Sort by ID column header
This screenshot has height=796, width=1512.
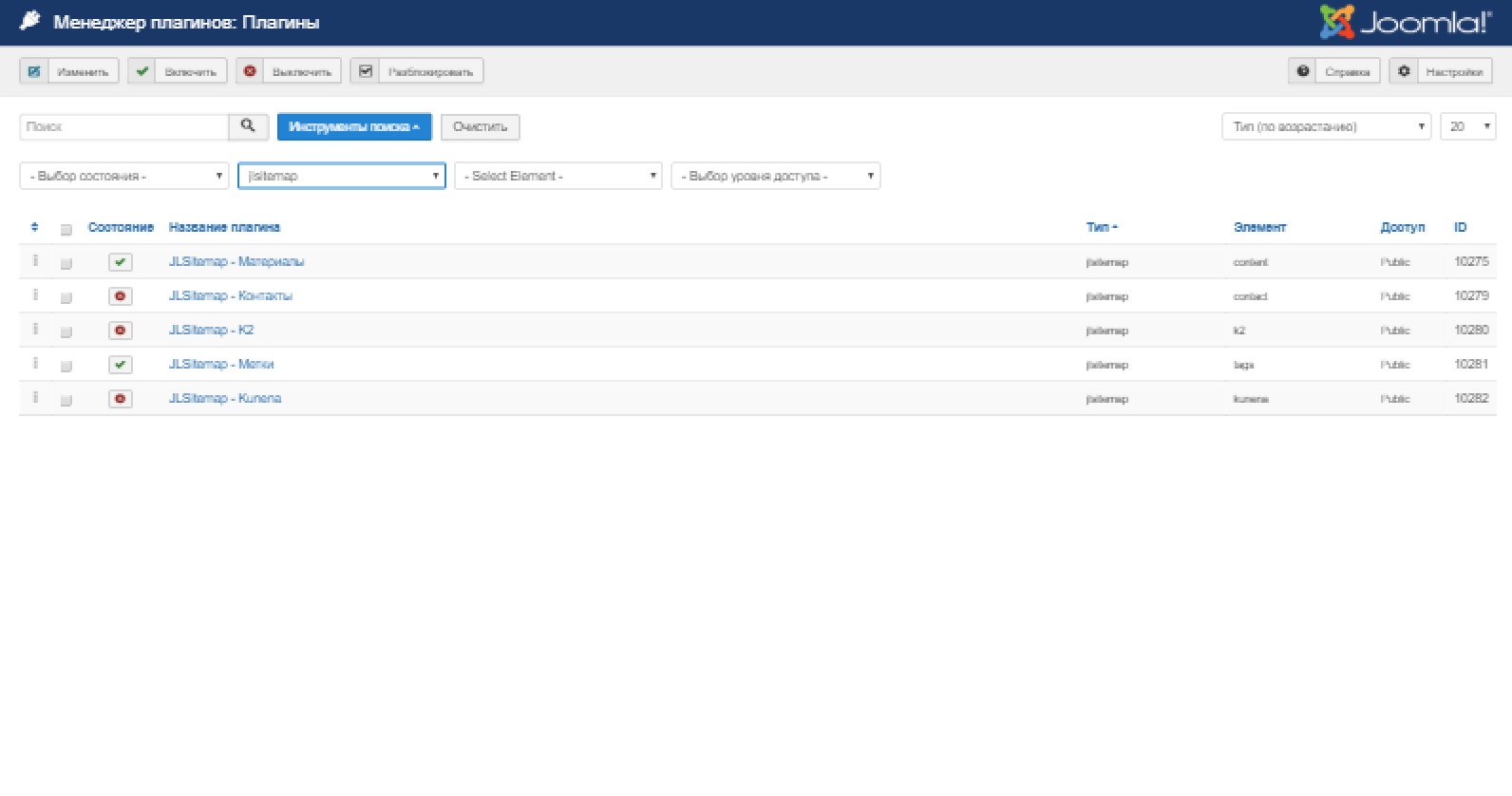pyautogui.click(x=1461, y=227)
